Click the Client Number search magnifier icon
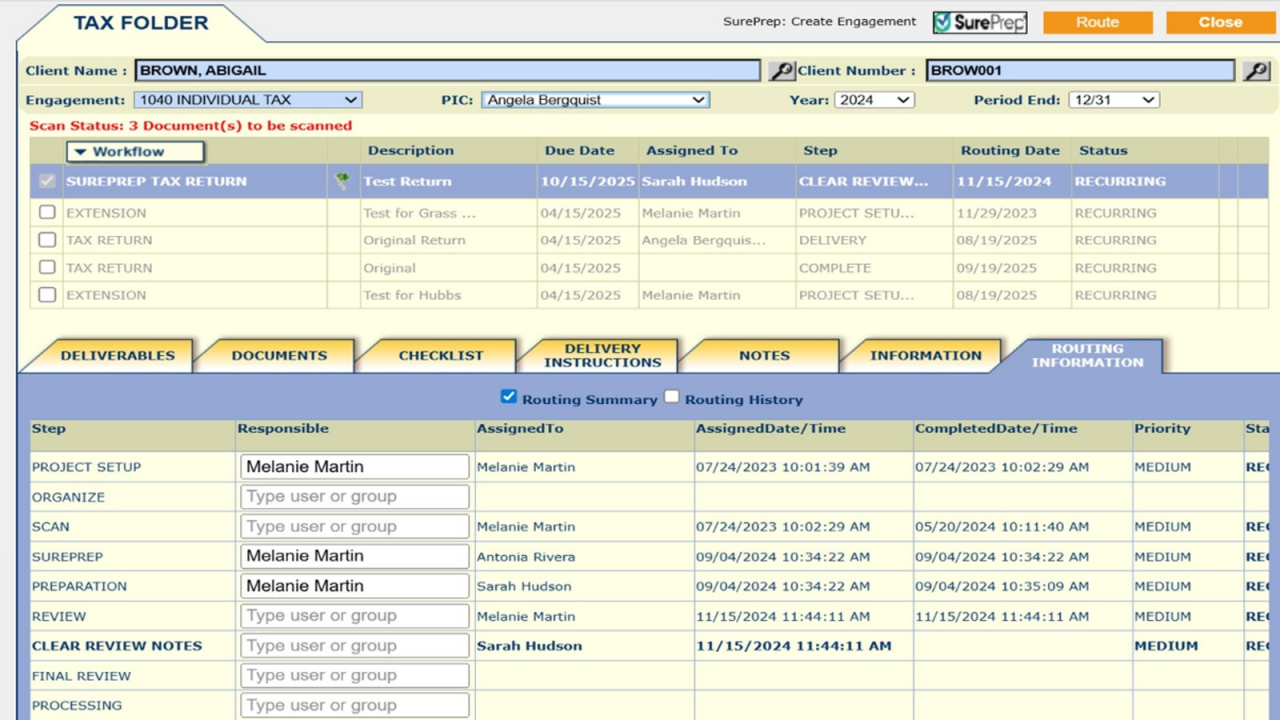The height and width of the screenshot is (720, 1280). [1256, 71]
